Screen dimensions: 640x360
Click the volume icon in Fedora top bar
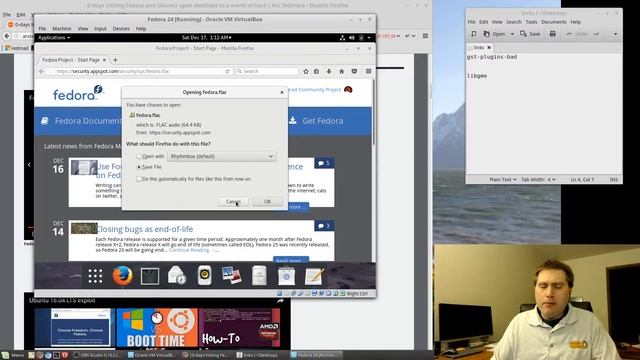pos(351,38)
